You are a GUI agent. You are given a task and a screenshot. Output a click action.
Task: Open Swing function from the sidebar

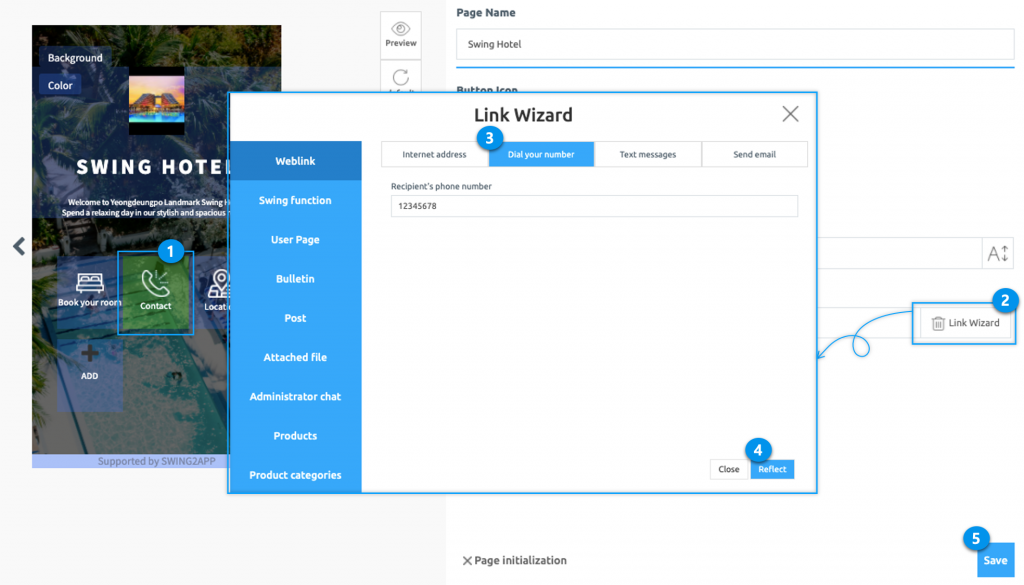(295, 200)
